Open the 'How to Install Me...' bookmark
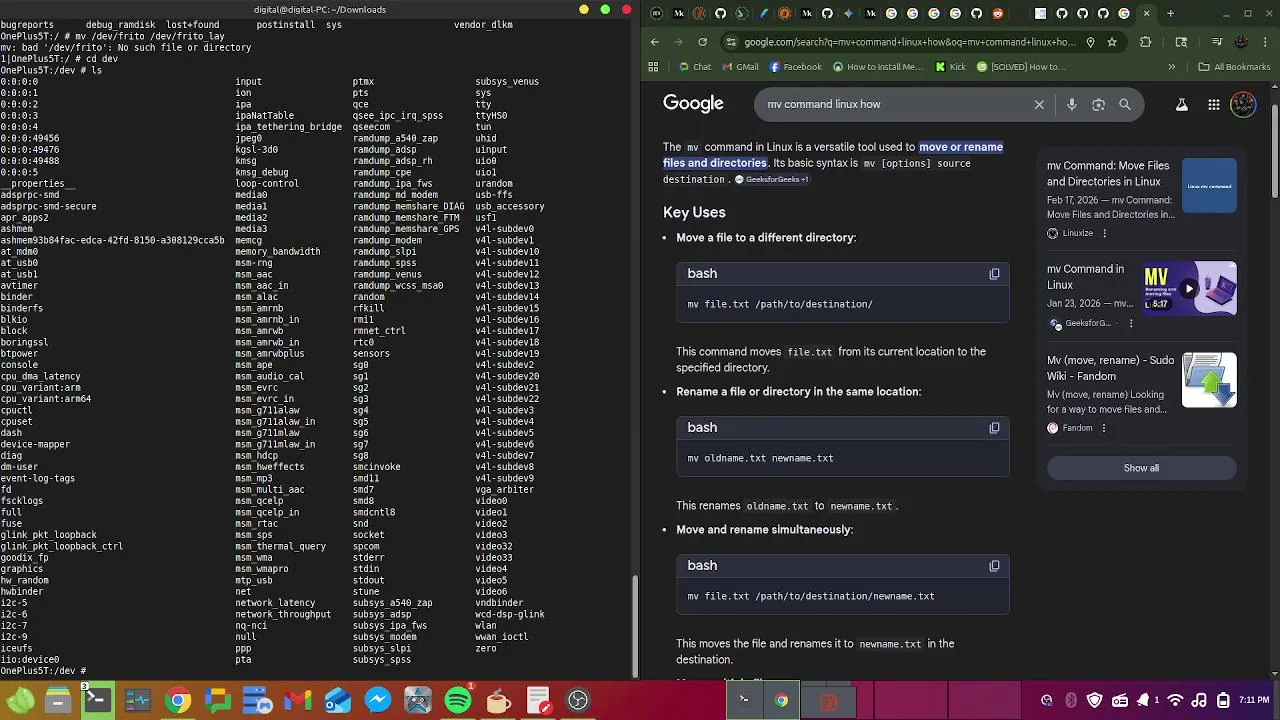 click(x=876, y=67)
